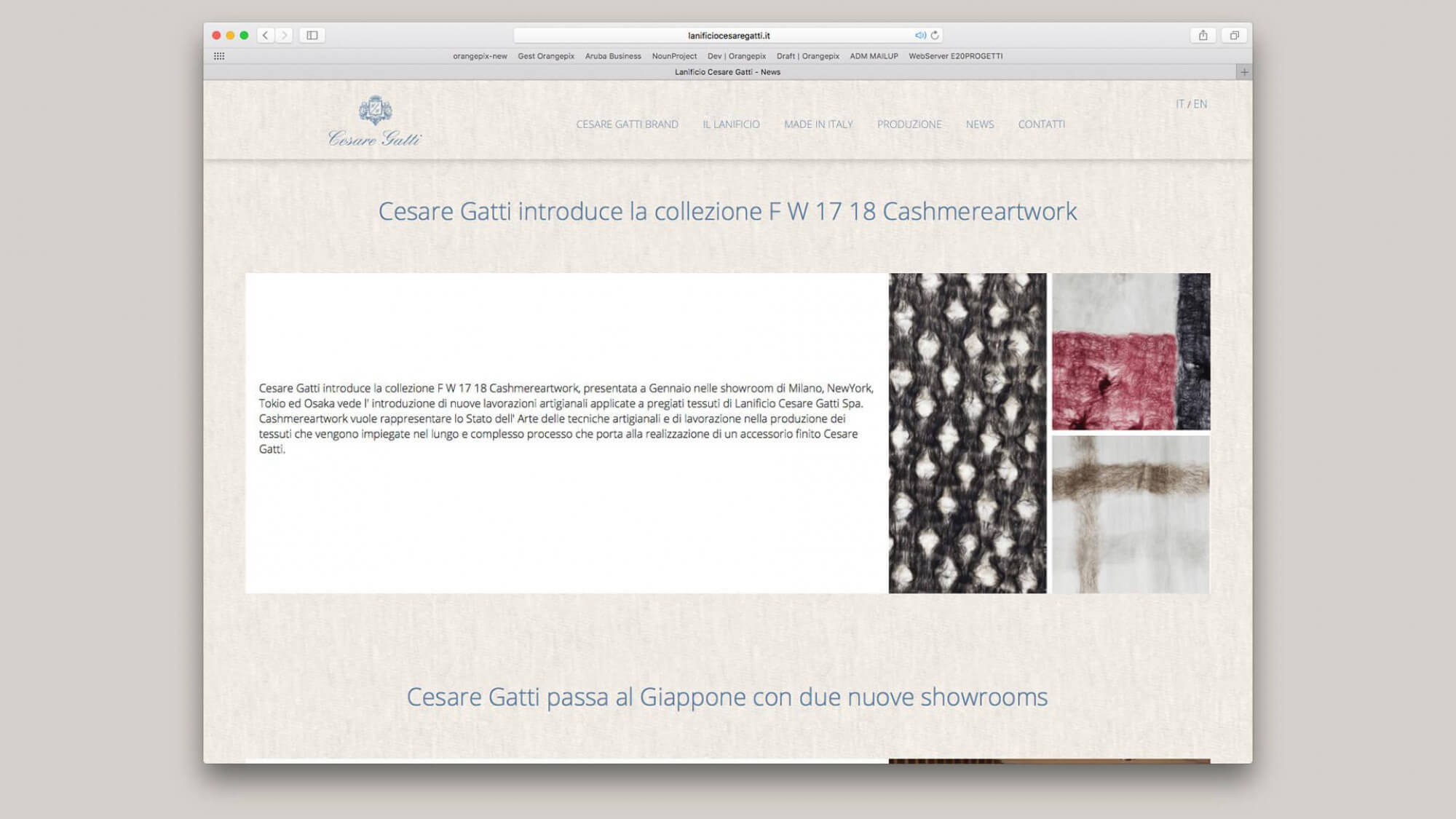This screenshot has height=819, width=1456.
Task: Open the FW 17 18 Cashmereartwork headline
Action: point(727,211)
